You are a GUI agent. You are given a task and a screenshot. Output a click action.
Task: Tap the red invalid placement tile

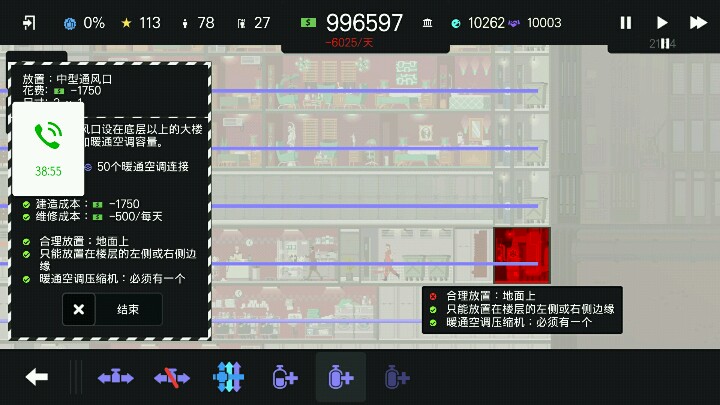(521, 254)
